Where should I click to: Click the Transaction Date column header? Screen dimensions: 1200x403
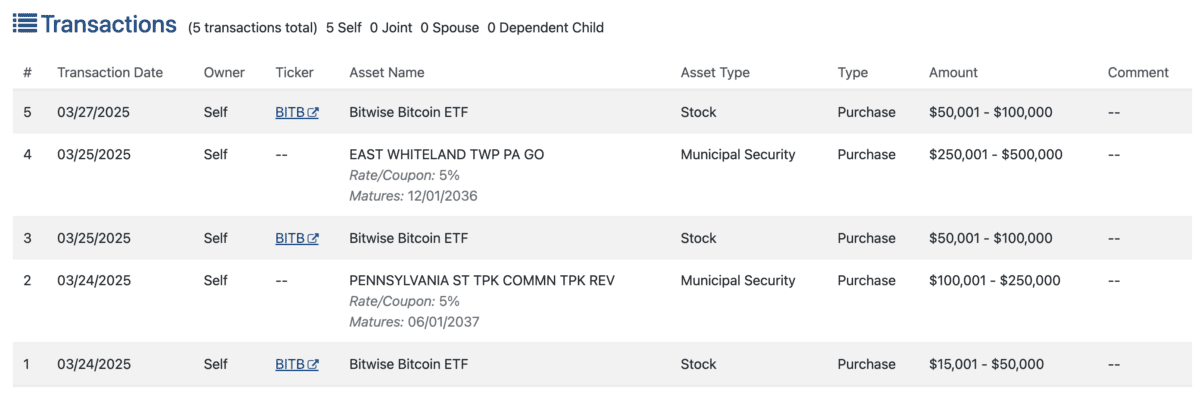[110, 73]
